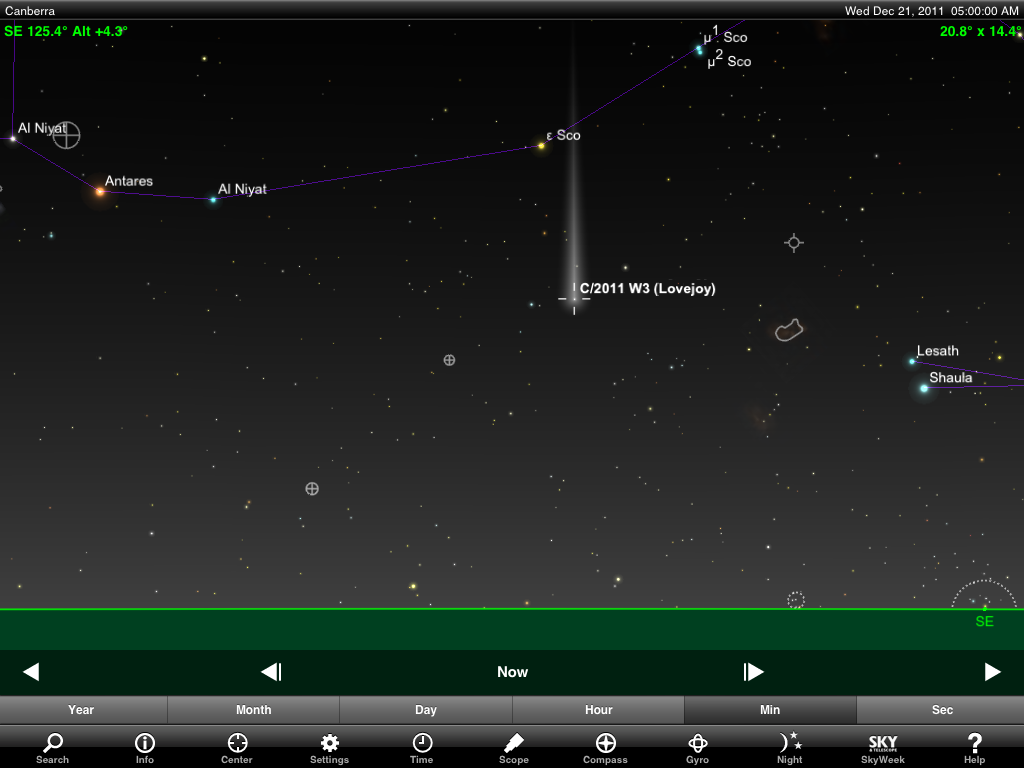This screenshot has height=768, width=1024.
Task: Open the Time controls
Action: click(421, 748)
